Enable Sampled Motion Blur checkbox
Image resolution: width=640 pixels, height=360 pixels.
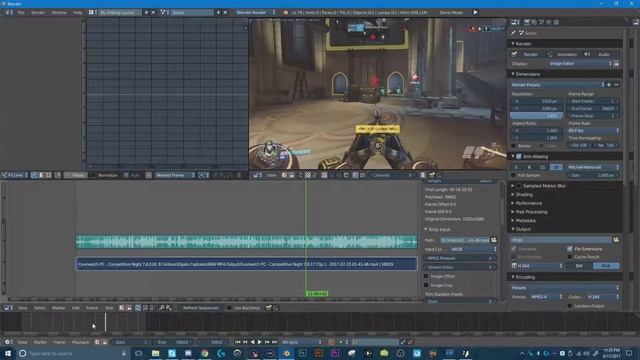pyautogui.click(x=519, y=186)
